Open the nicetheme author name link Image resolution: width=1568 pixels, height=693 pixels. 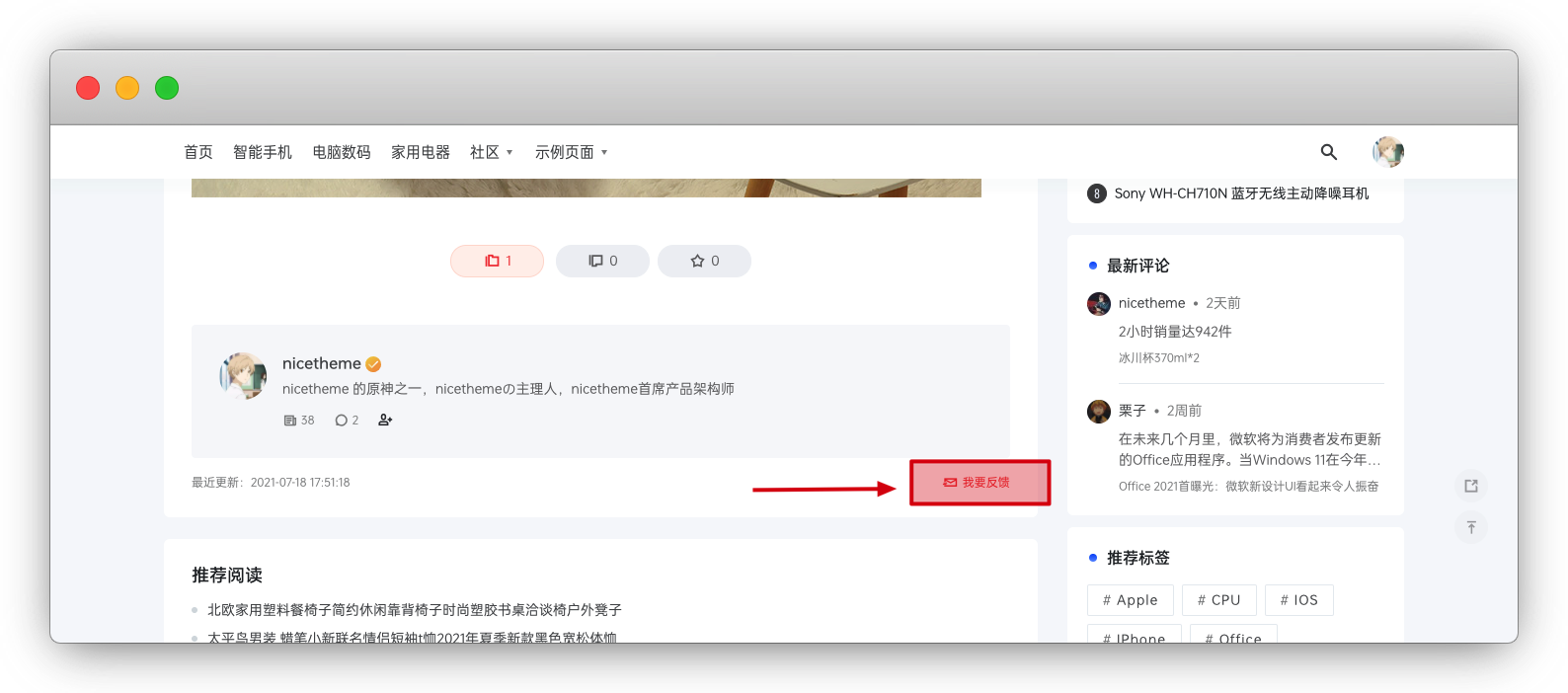[321, 363]
